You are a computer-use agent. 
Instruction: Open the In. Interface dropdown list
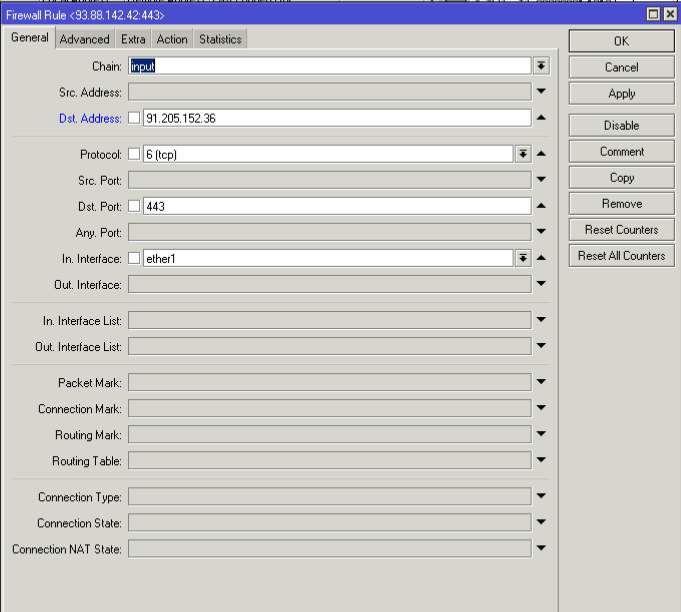point(523,258)
